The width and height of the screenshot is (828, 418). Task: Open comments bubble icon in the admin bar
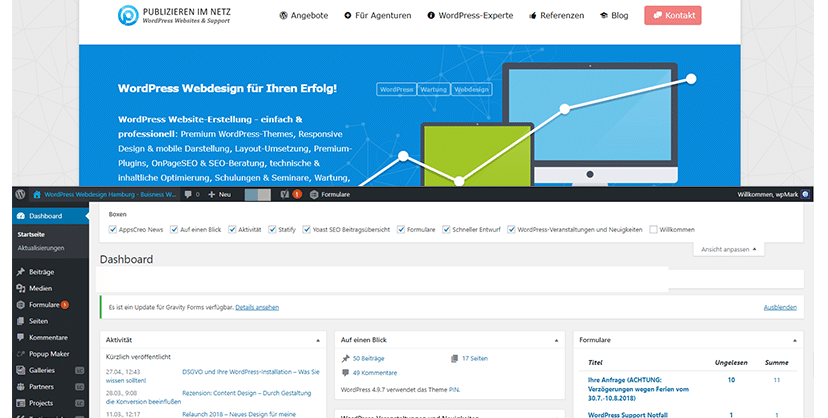188,194
